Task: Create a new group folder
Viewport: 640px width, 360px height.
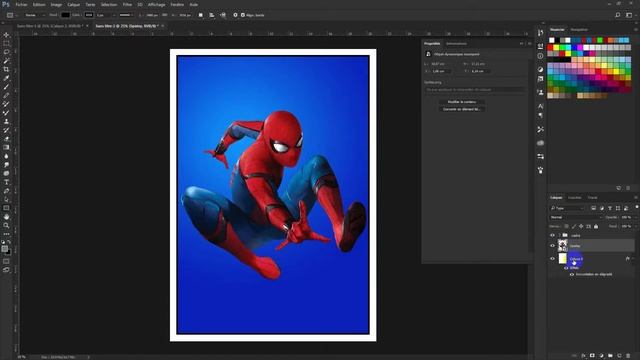Action: [610, 356]
